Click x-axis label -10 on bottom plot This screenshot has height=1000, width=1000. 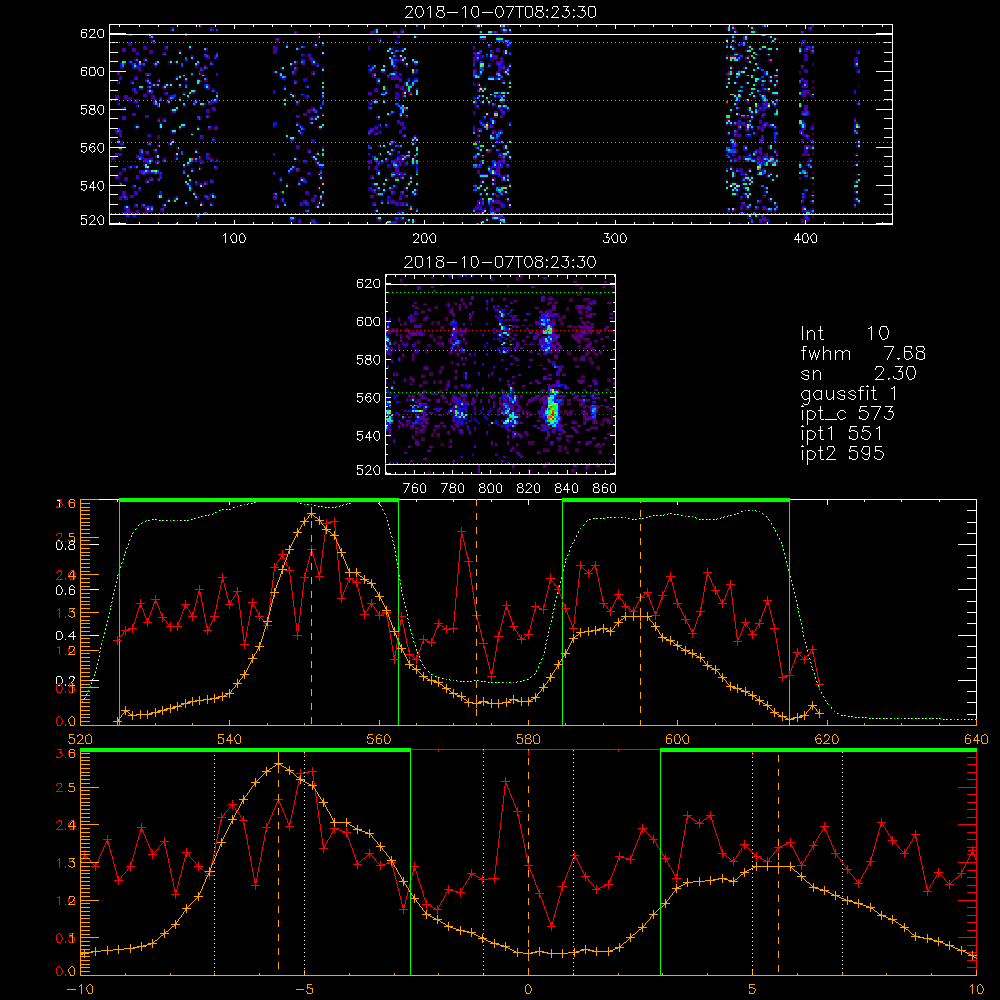[80, 989]
